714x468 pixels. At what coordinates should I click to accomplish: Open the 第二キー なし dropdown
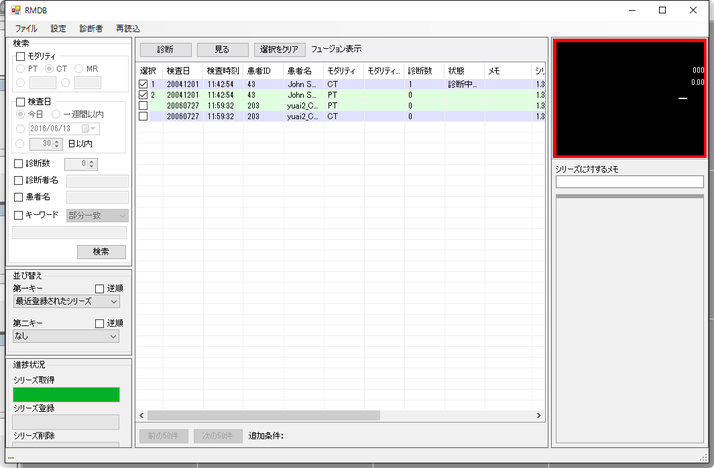[66, 336]
